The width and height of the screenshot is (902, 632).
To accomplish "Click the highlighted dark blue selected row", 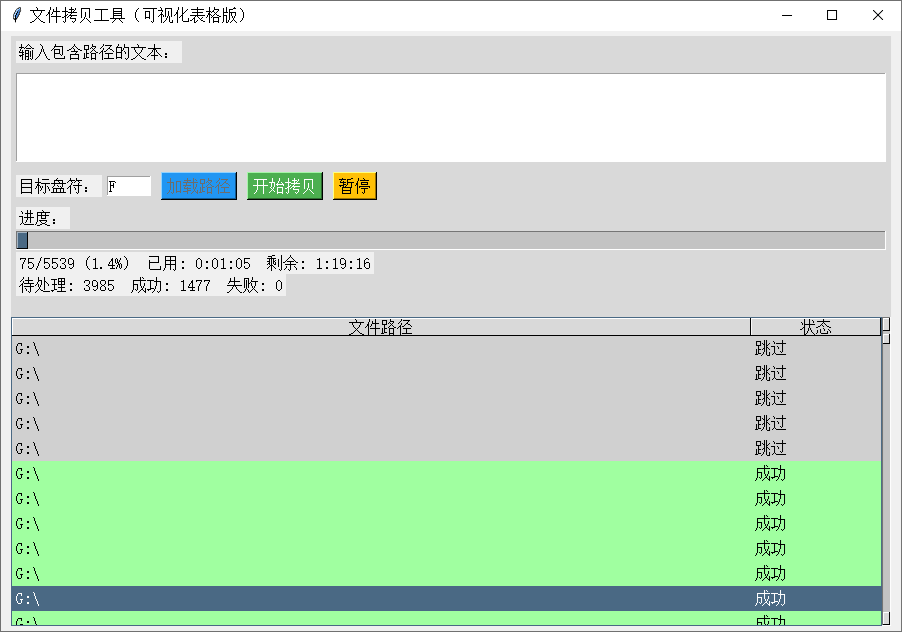I will [446, 599].
